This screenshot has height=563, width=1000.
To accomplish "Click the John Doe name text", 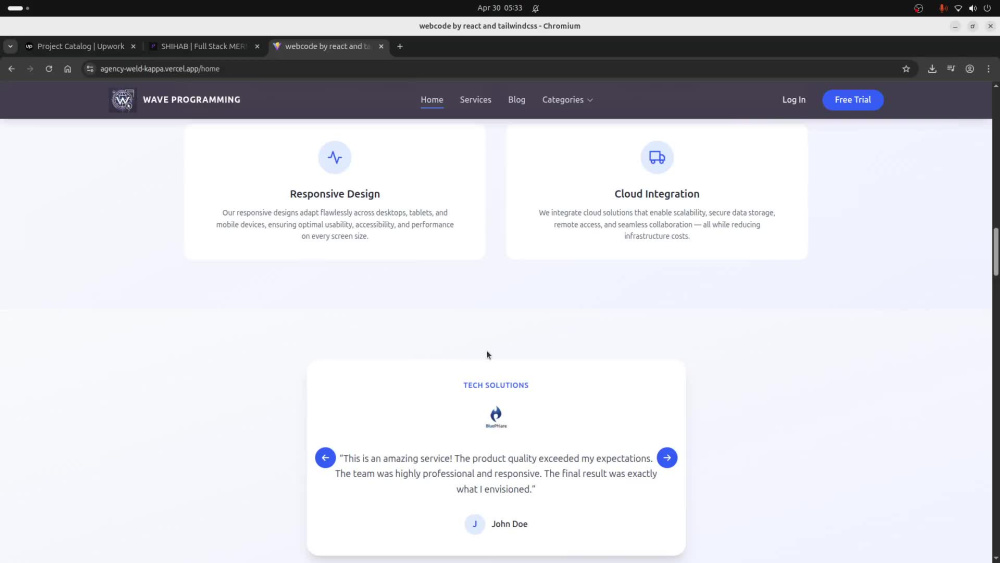I will click(x=510, y=524).
